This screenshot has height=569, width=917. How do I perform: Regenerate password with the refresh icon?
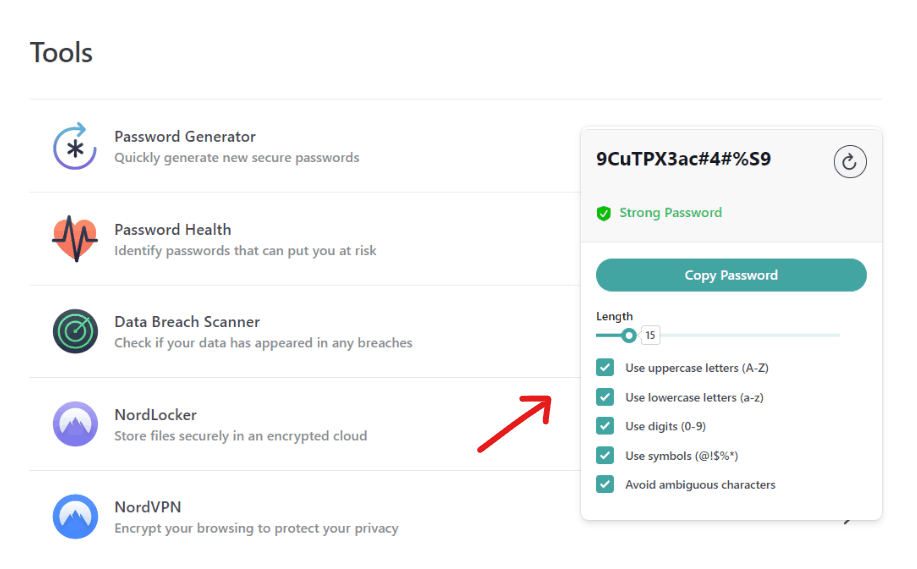[849, 162]
